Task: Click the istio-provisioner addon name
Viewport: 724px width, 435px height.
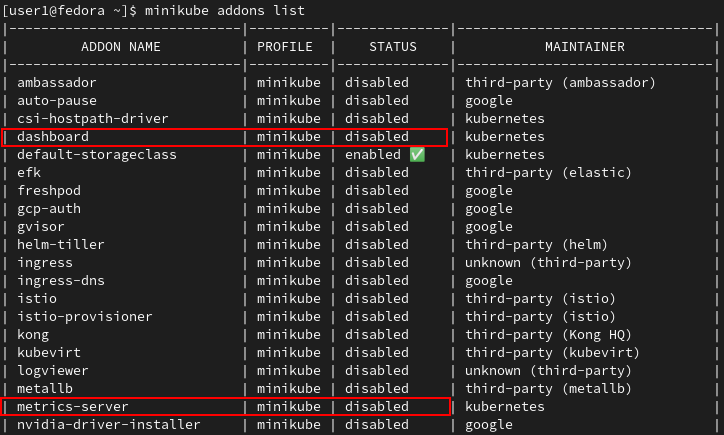Action: [x=85, y=317]
